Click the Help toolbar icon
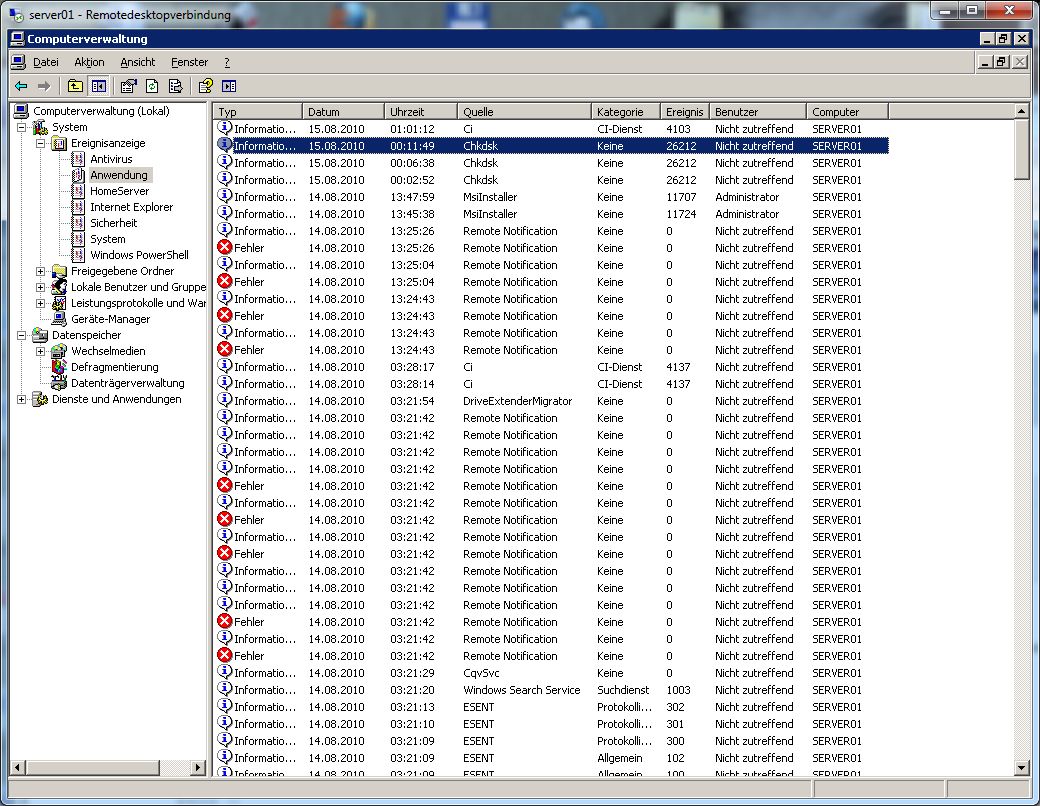The image size is (1040, 806). pyautogui.click(x=206, y=86)
